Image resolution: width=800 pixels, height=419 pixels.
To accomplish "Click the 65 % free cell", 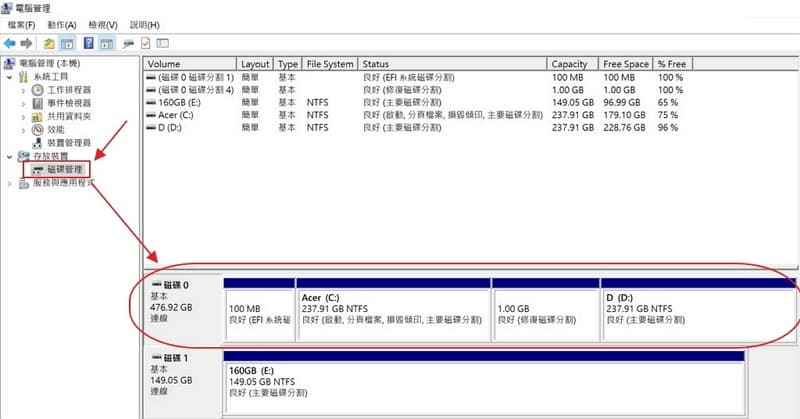I will pos(668,103).
